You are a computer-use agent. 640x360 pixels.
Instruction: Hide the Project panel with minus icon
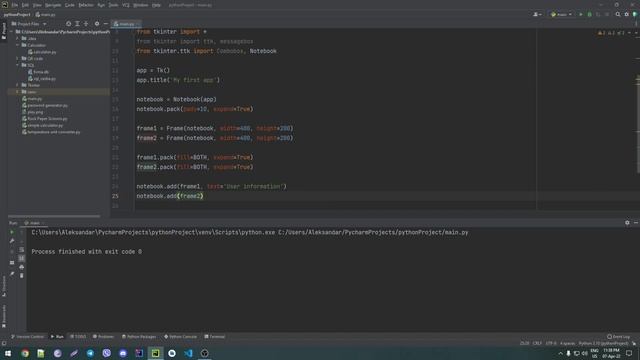pyautogui.click(x=106, y=24)
